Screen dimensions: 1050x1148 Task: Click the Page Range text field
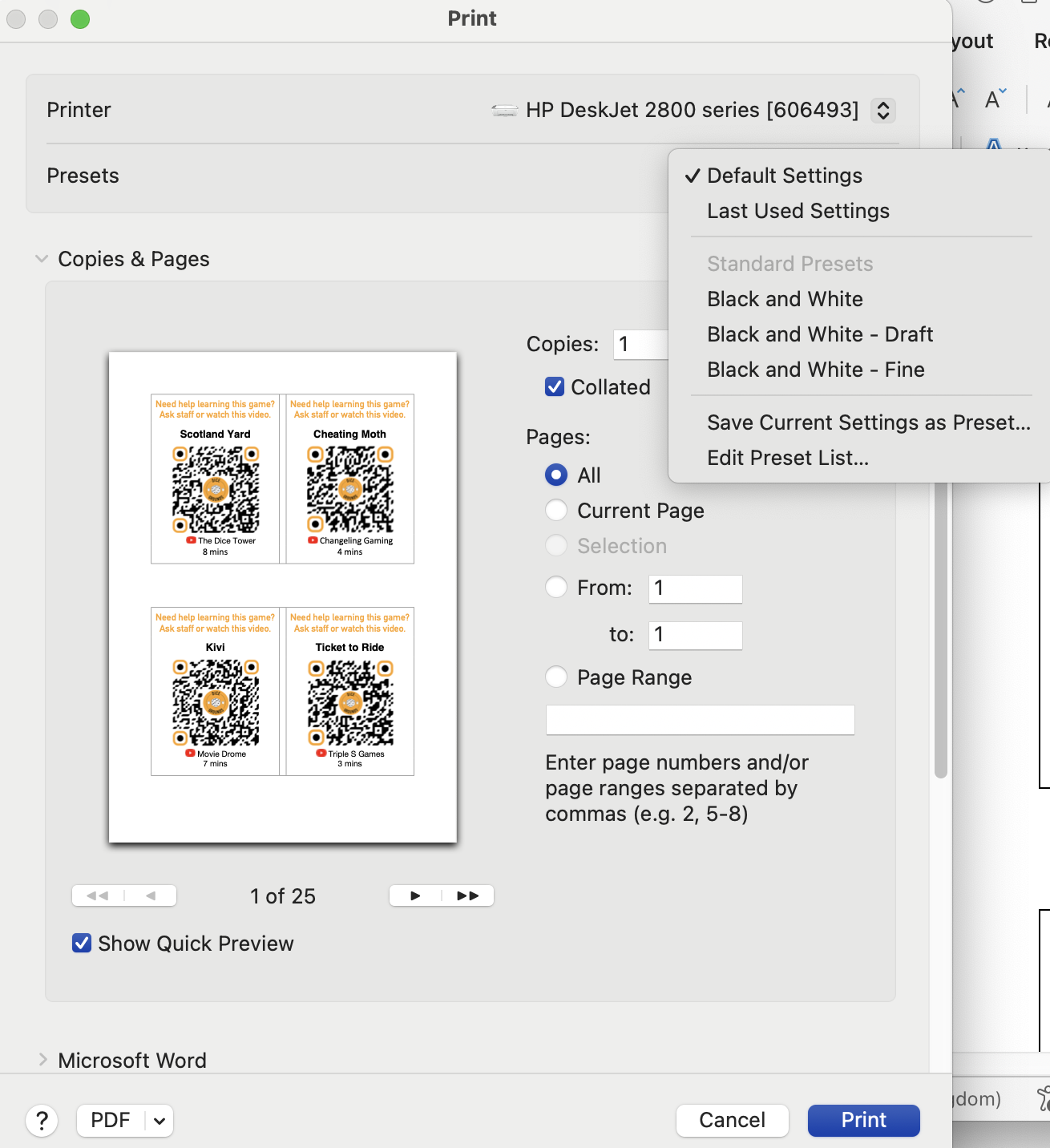pos(701,720)
